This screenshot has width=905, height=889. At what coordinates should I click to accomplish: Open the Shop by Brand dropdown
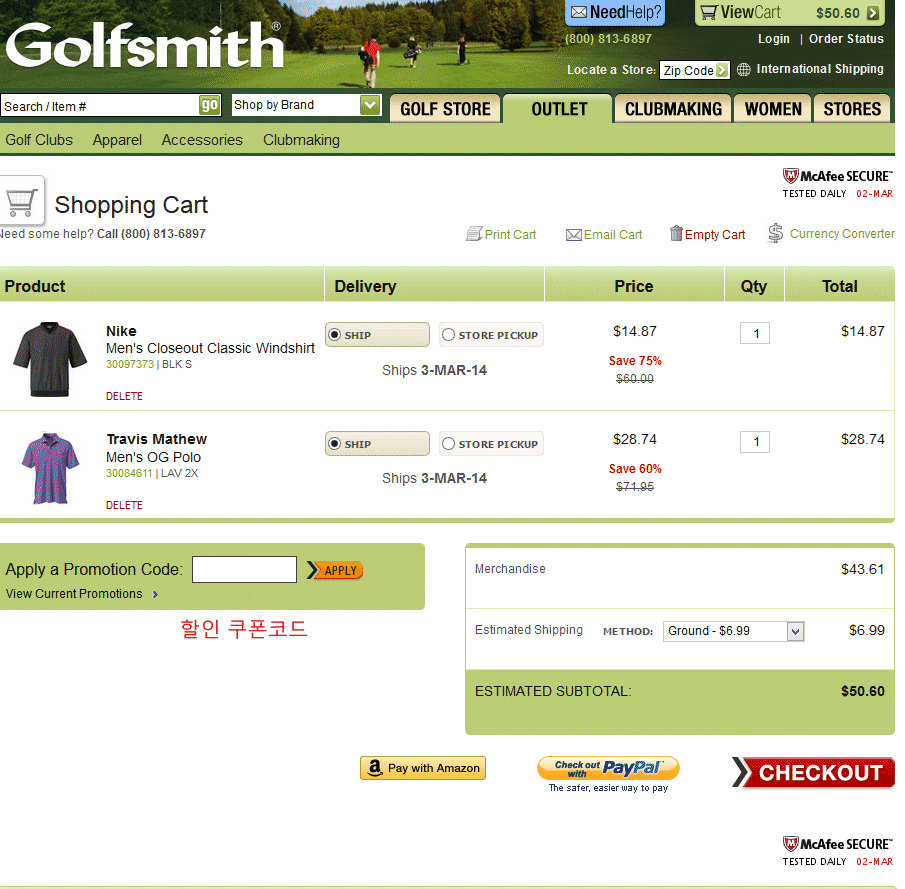[x=370, y=105]
